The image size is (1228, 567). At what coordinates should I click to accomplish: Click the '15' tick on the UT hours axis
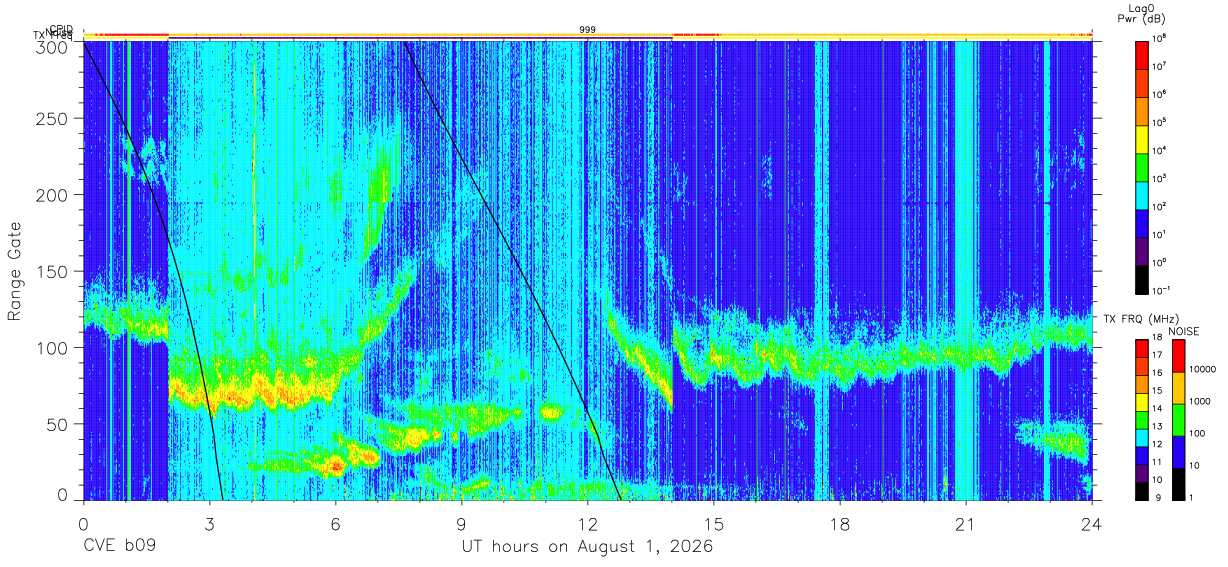click(x=714, y=522)
